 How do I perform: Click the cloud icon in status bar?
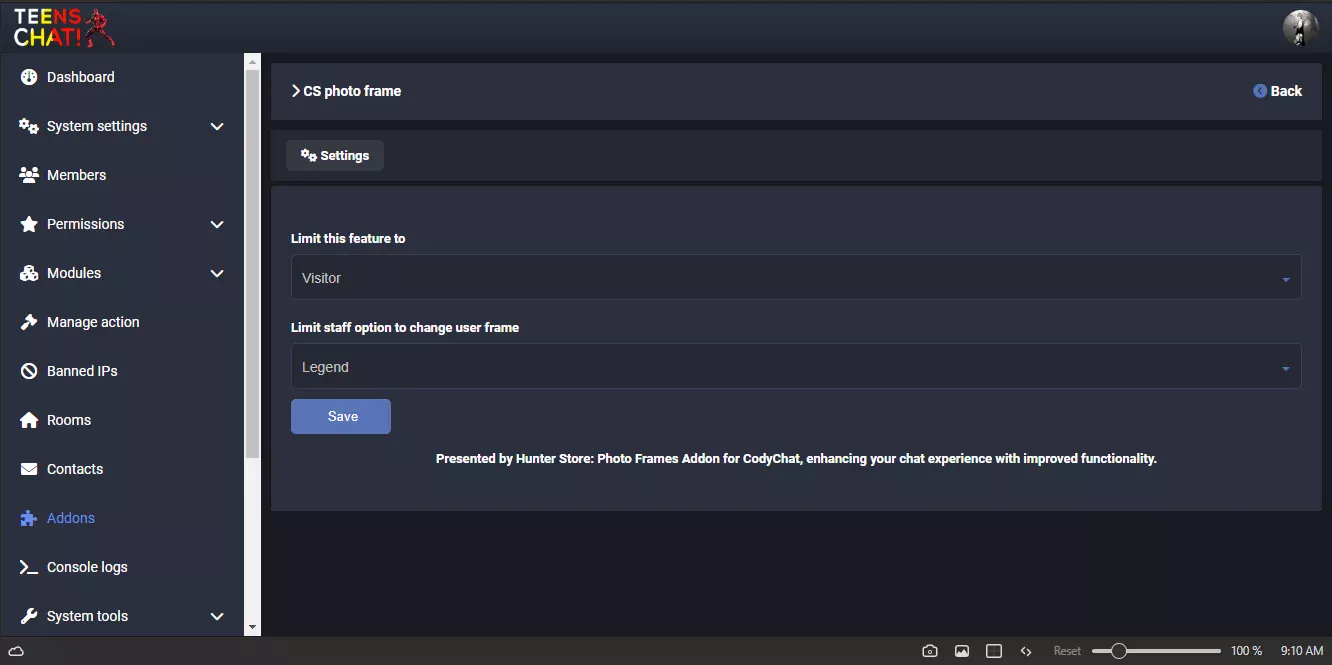coord(16,651)
